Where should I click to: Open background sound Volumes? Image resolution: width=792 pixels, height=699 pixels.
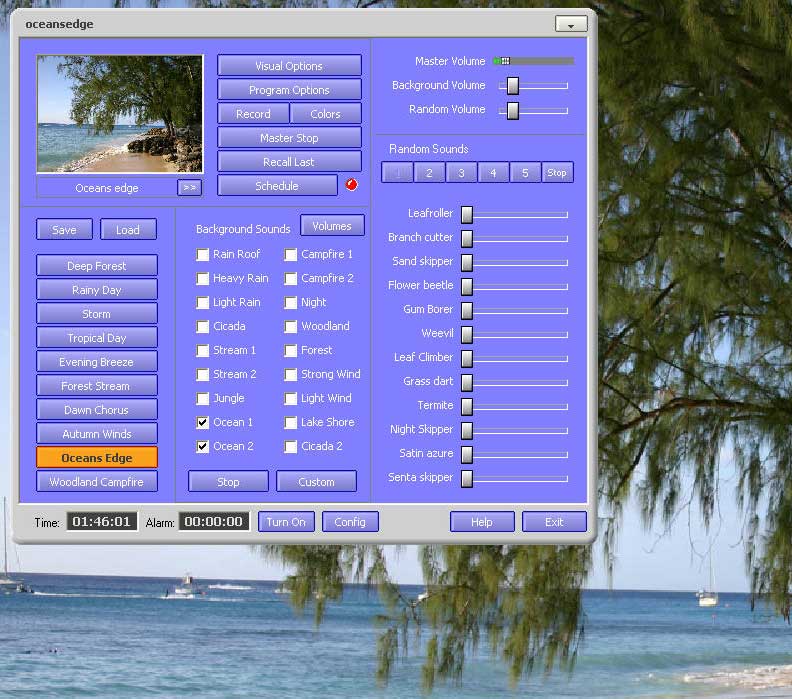click(x=332, y=226)
